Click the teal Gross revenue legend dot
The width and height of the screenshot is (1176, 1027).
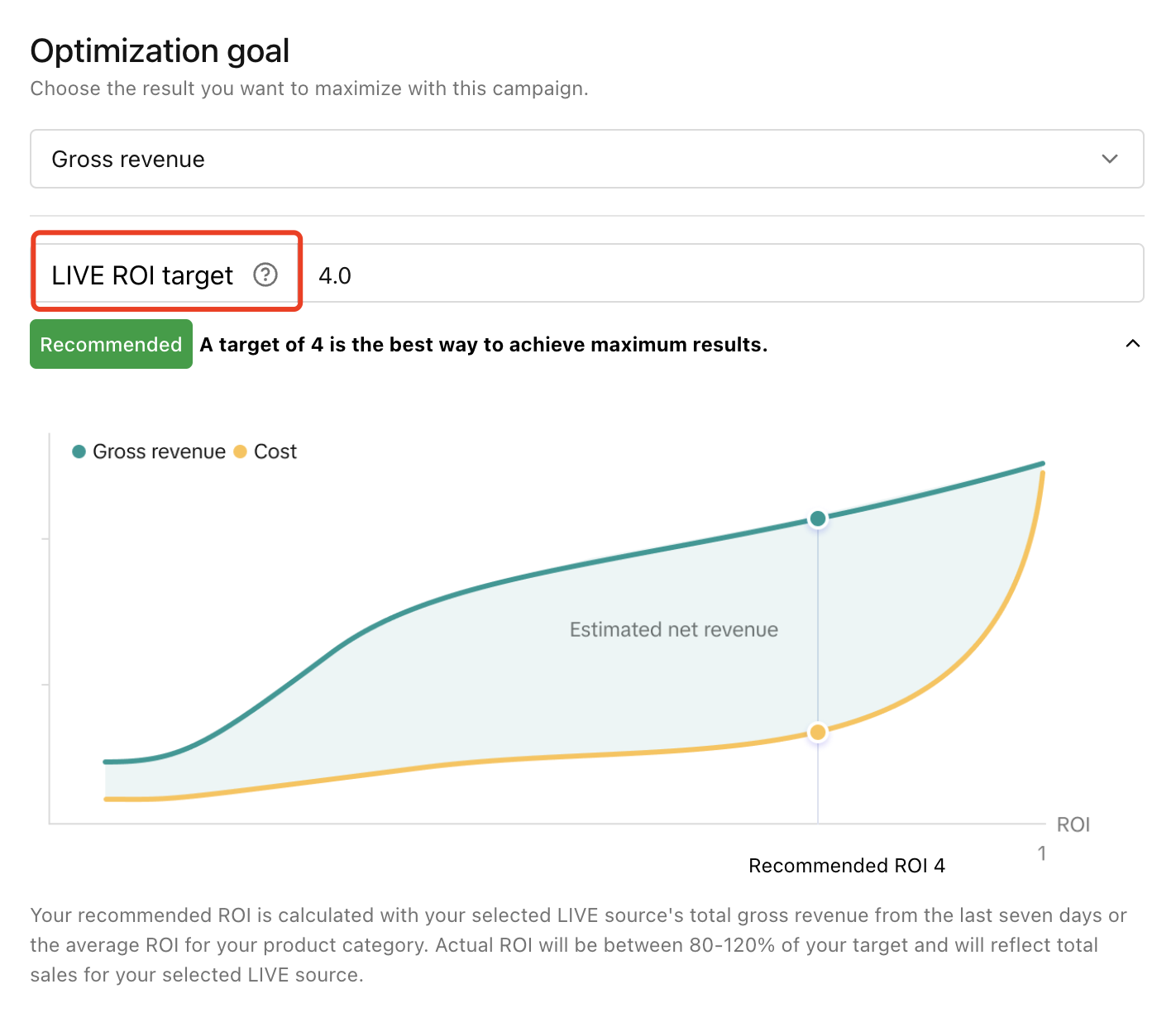click(x=79, y=451)
